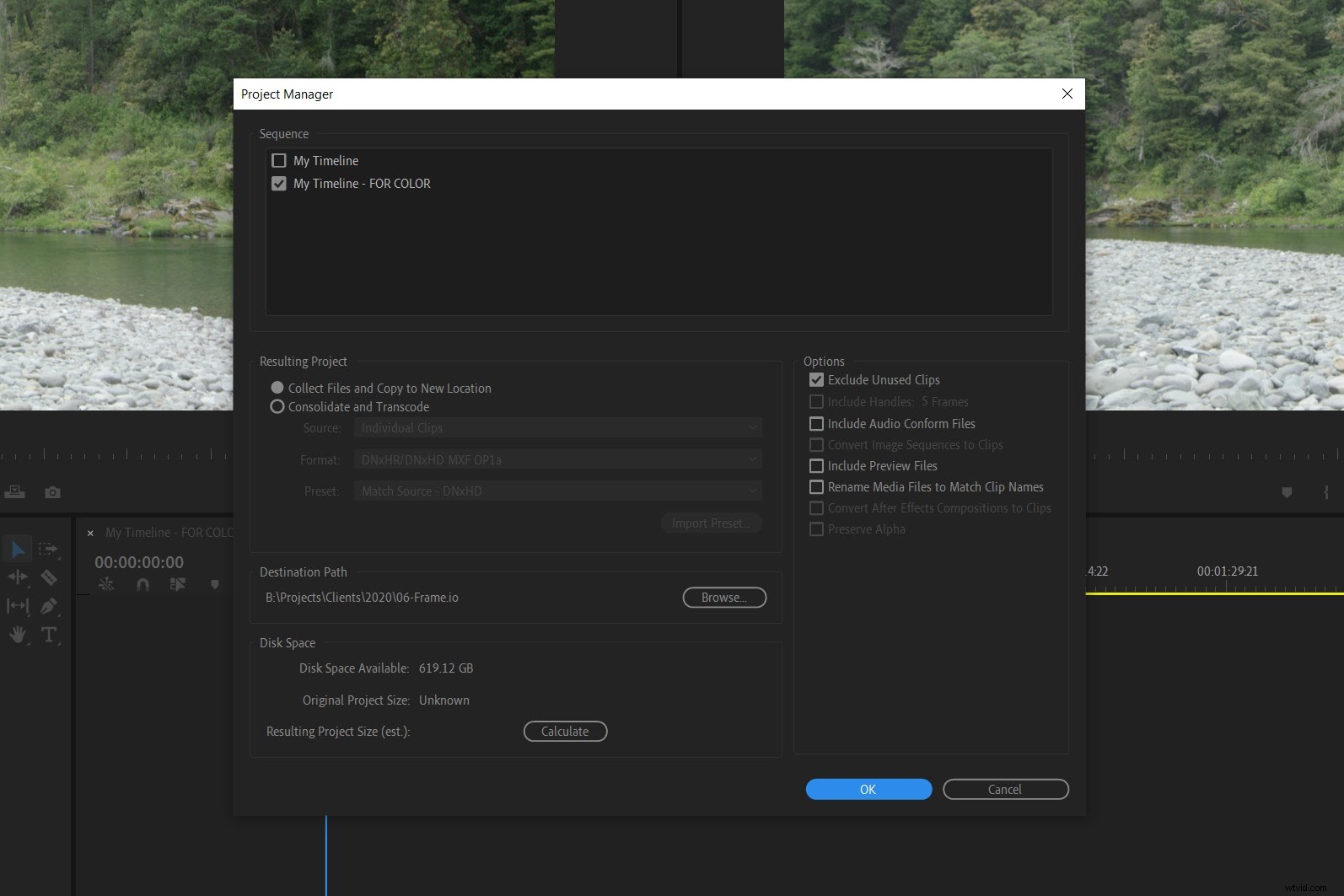Toggle Convert After Effects Compositions to Clips
Image resolution: width=1344 pixels, height=896 pixels.
point(816,508)
